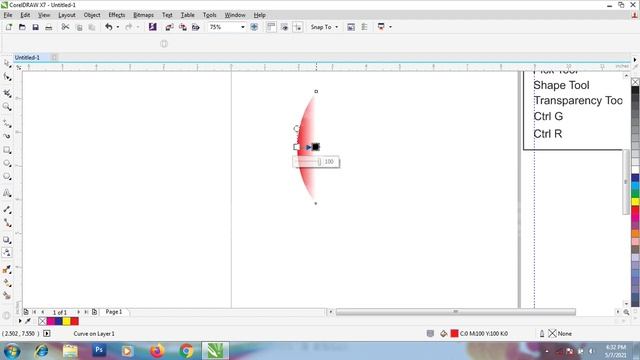Select the Shape tool in the toolbox

pos(7,77)
